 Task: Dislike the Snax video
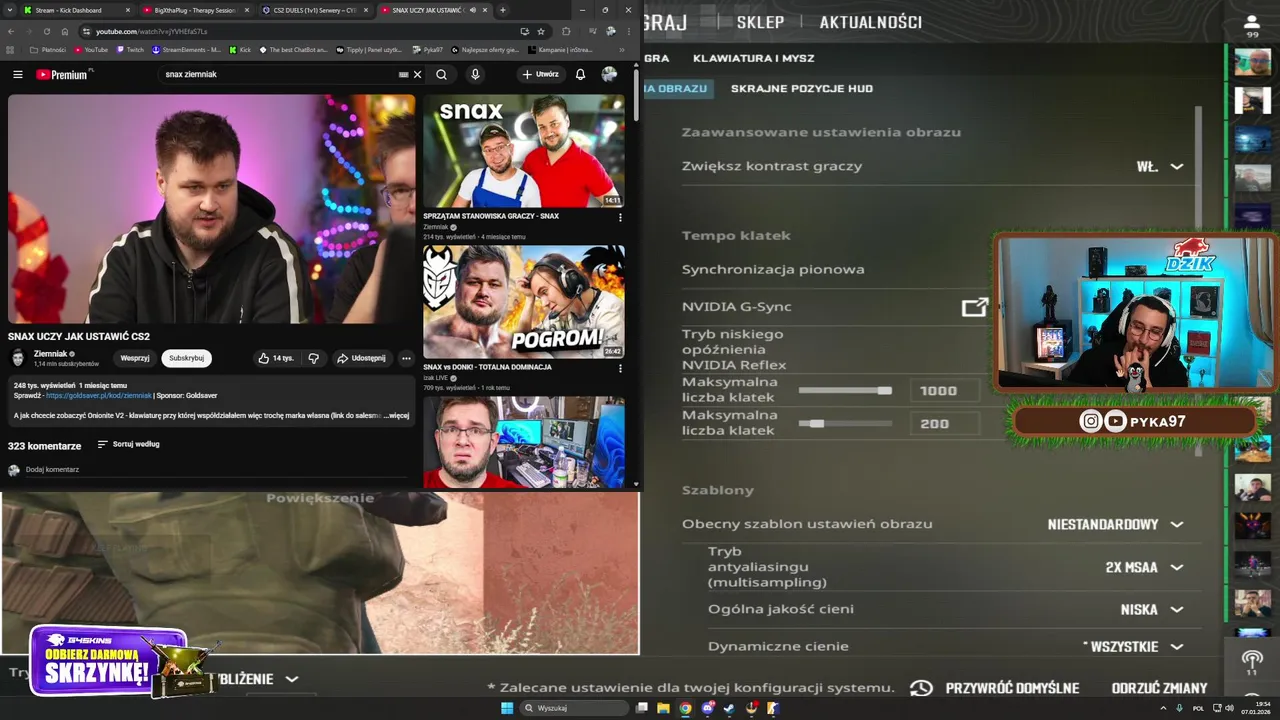point(313,358)
